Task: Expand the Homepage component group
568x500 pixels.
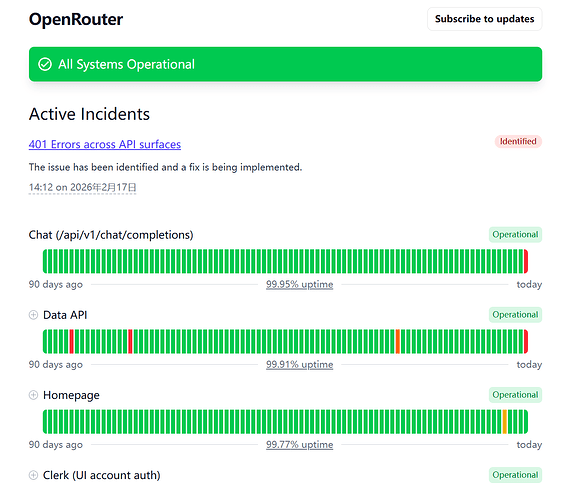Action: point(33,395)
